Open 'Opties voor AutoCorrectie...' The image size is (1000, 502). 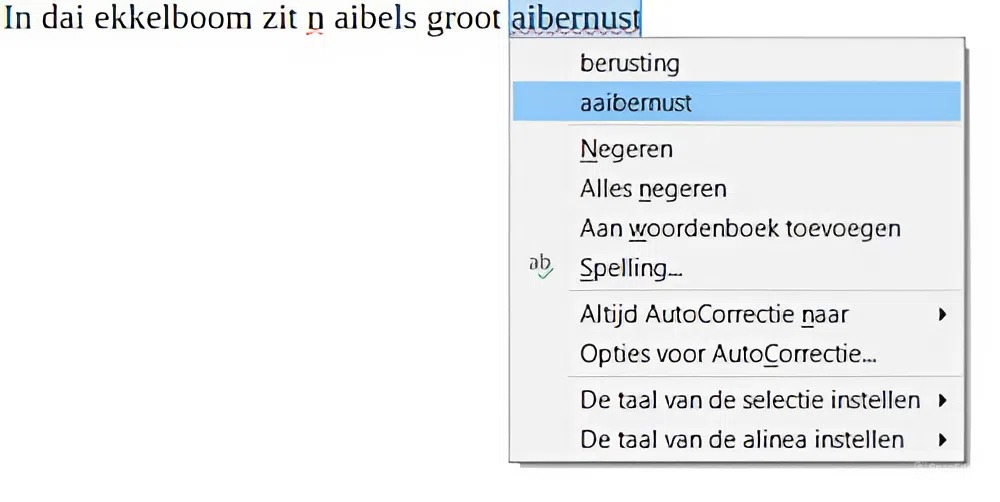coord(728,354)
